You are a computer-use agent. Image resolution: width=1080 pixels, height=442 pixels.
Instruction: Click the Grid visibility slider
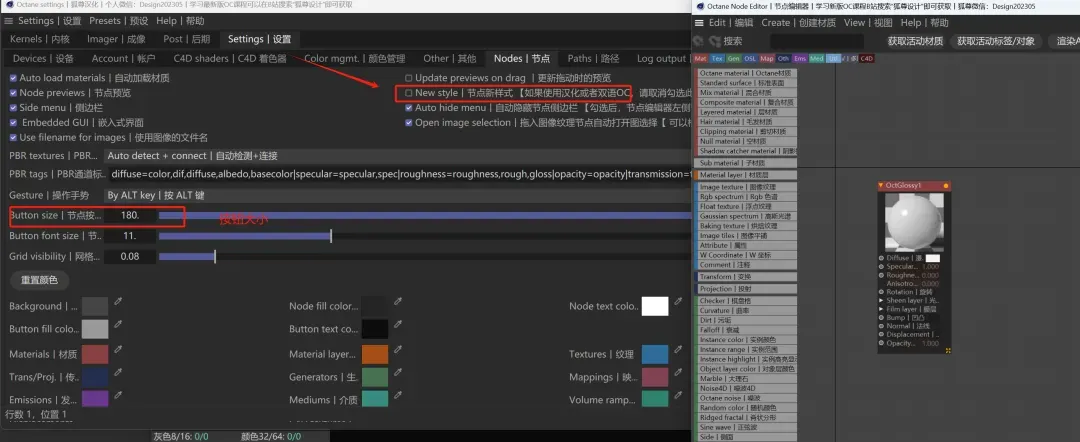[x=424, y=257]
